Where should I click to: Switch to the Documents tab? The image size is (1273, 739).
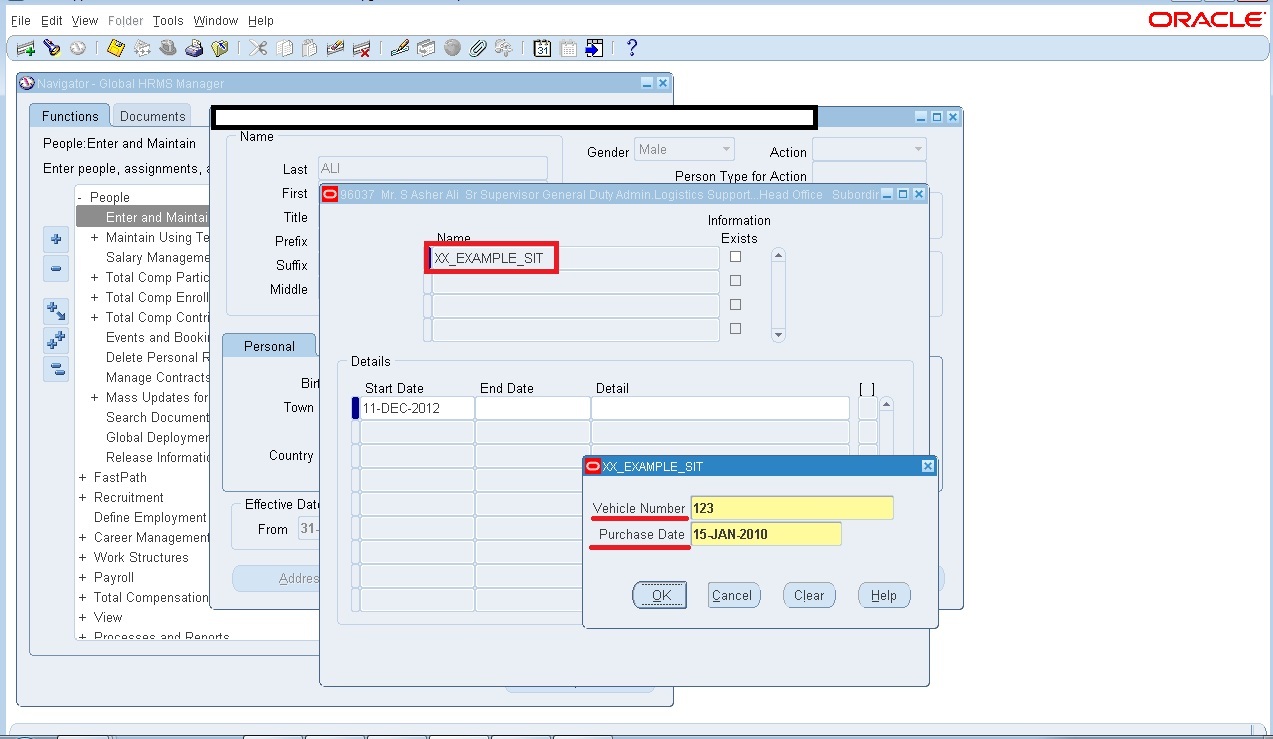151,115
